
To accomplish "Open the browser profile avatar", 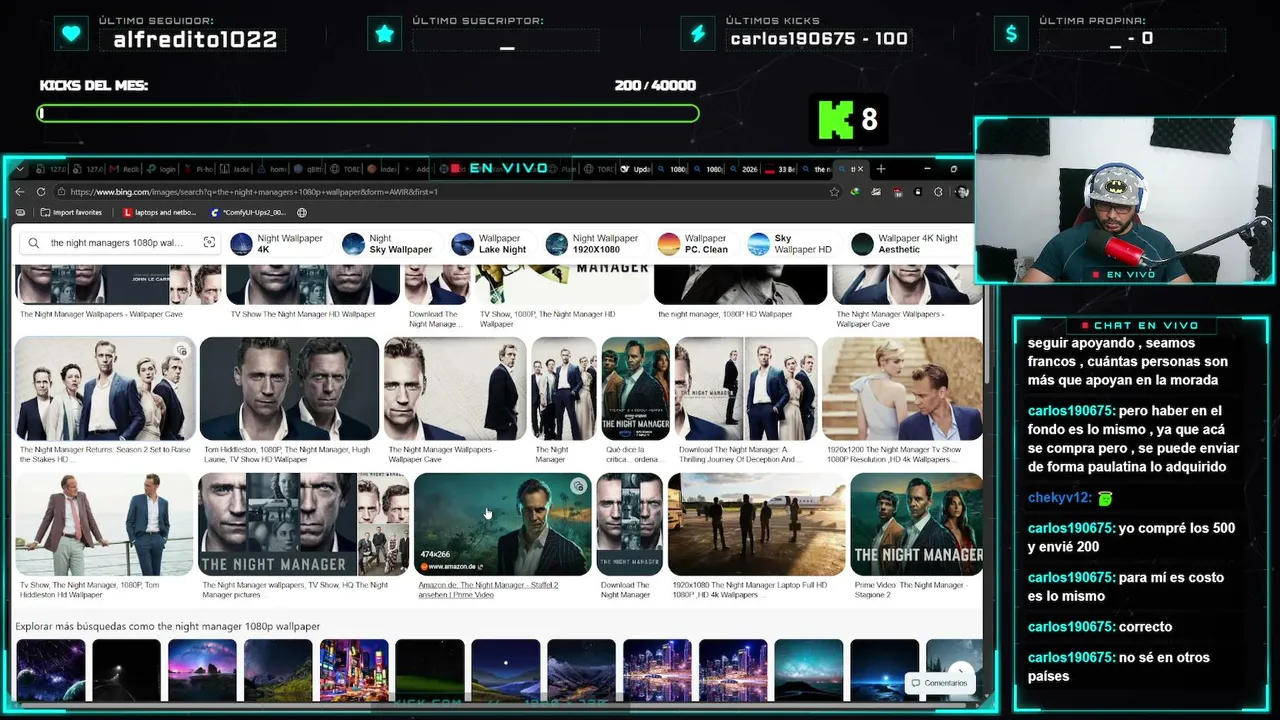I will pyautogui.click(x=962, y=192).
